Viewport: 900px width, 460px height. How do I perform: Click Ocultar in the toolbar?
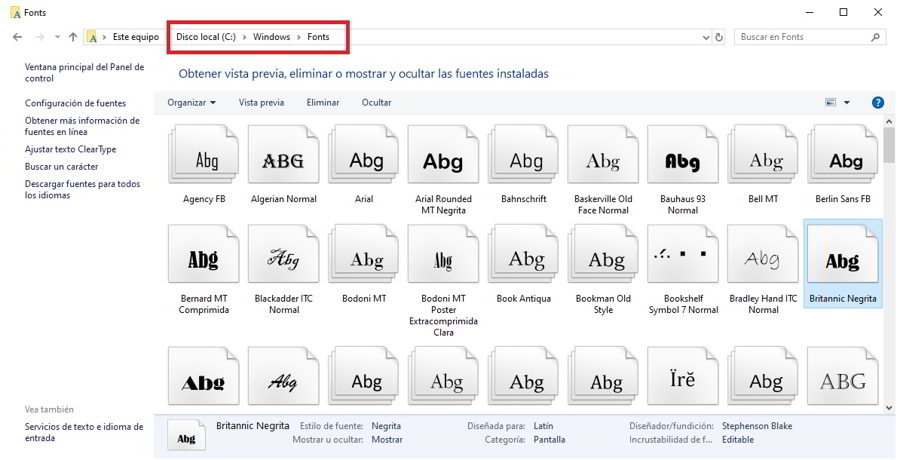(x=377, y=103)
